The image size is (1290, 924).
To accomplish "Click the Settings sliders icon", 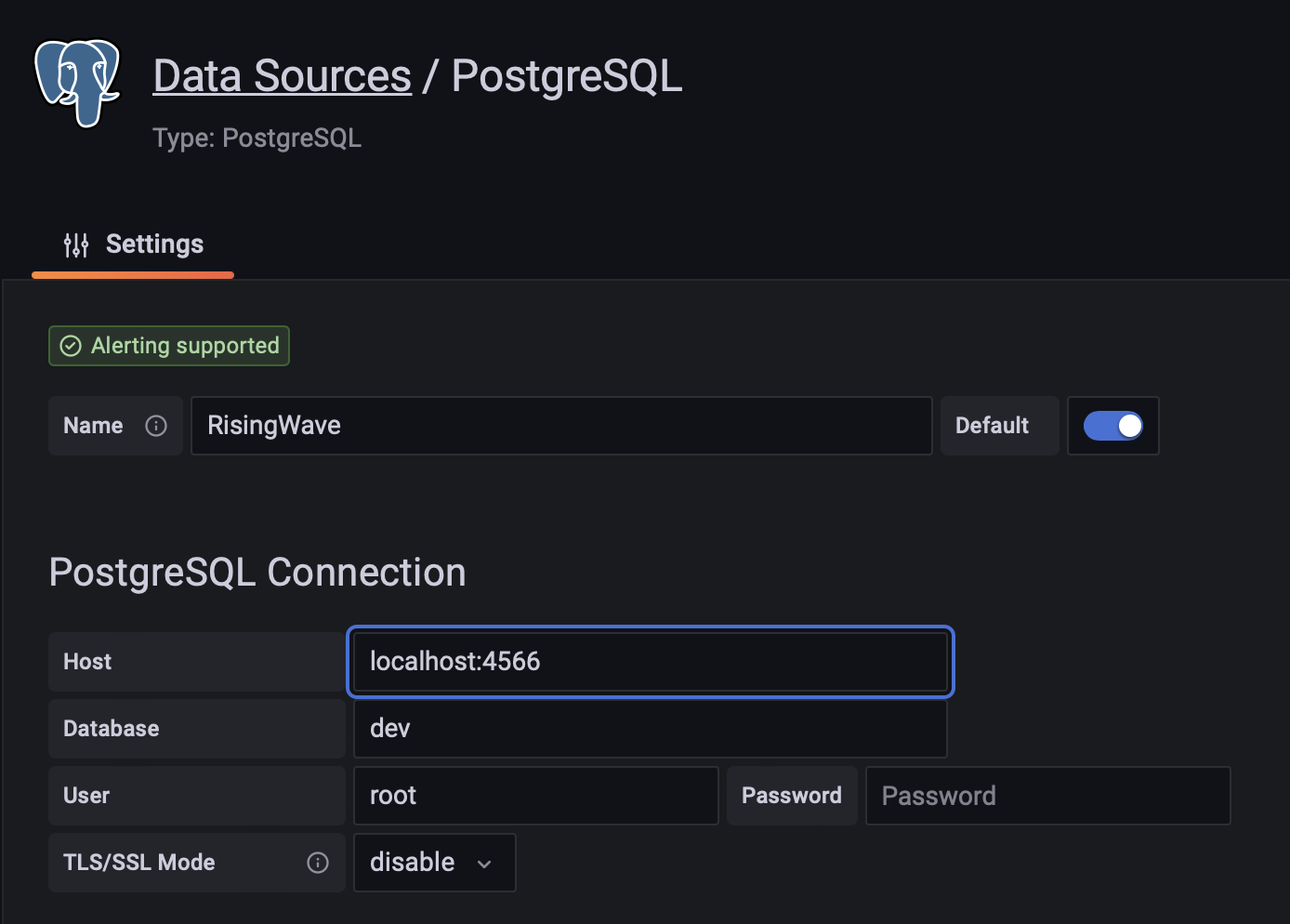I will (x=76, y=244).
